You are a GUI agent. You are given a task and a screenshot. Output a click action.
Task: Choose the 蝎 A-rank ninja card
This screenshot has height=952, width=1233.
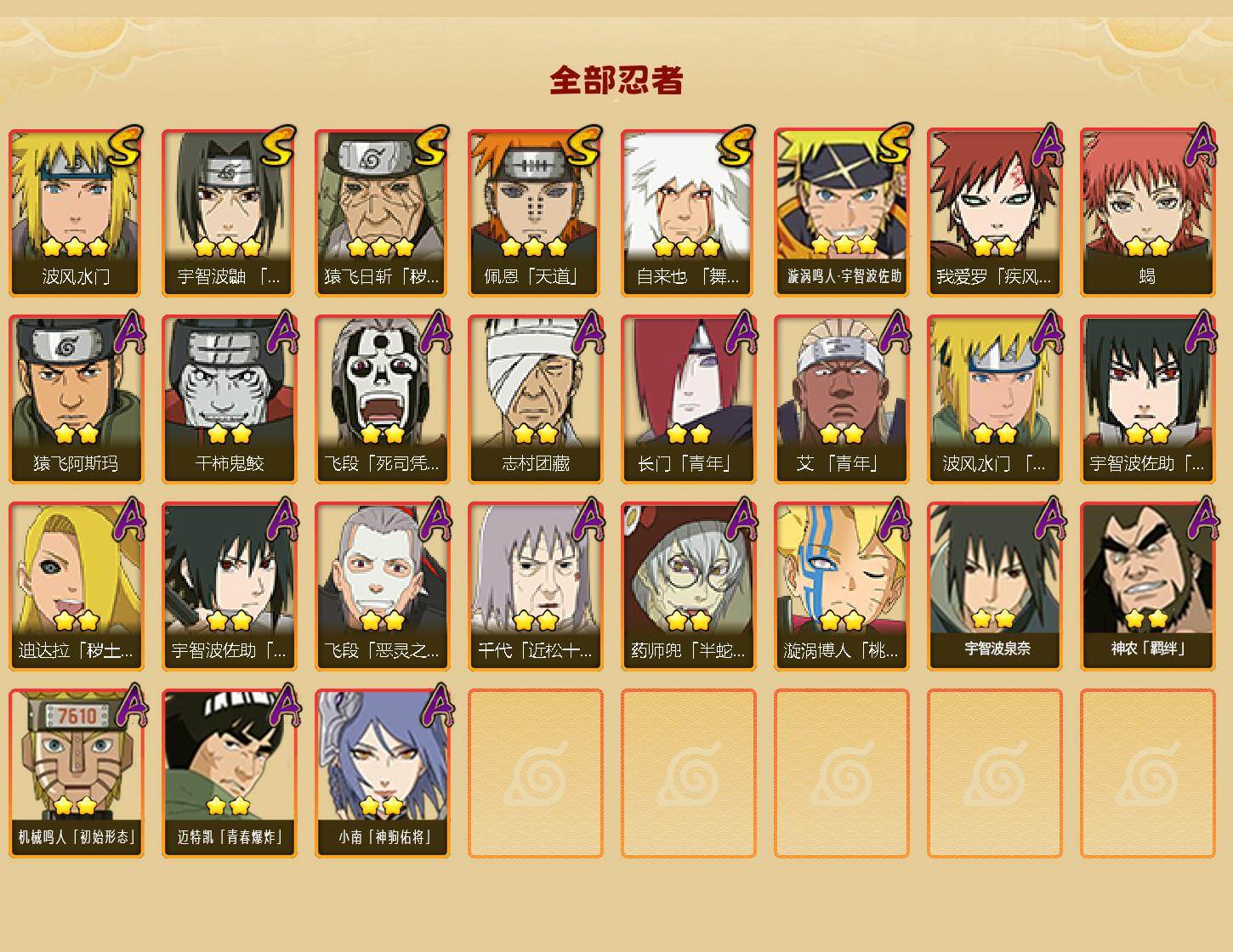[1148, 212]
